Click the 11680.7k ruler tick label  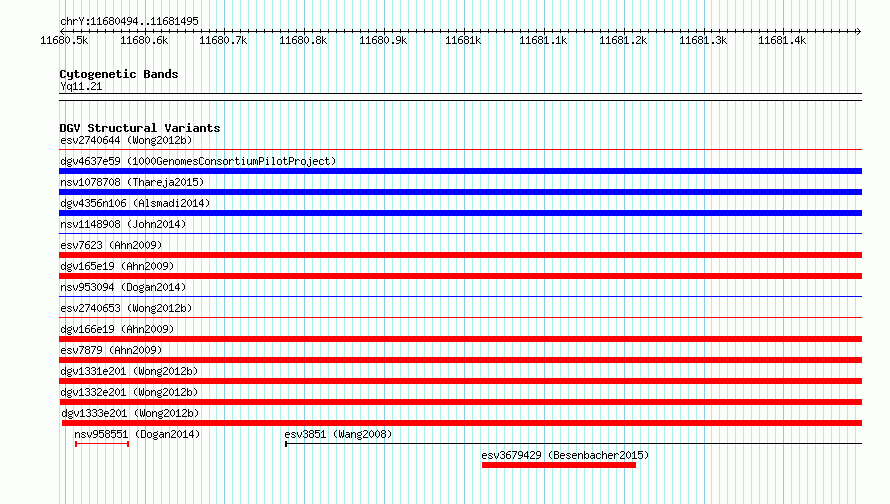tap(223, 40)
